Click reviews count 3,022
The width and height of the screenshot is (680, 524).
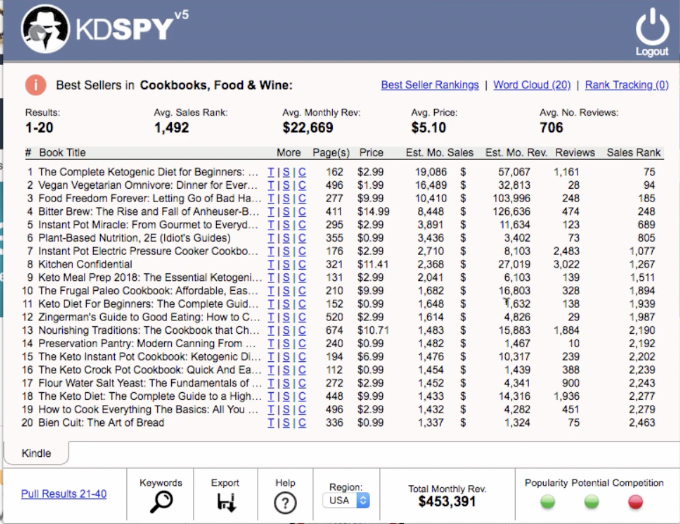point(566,265)
